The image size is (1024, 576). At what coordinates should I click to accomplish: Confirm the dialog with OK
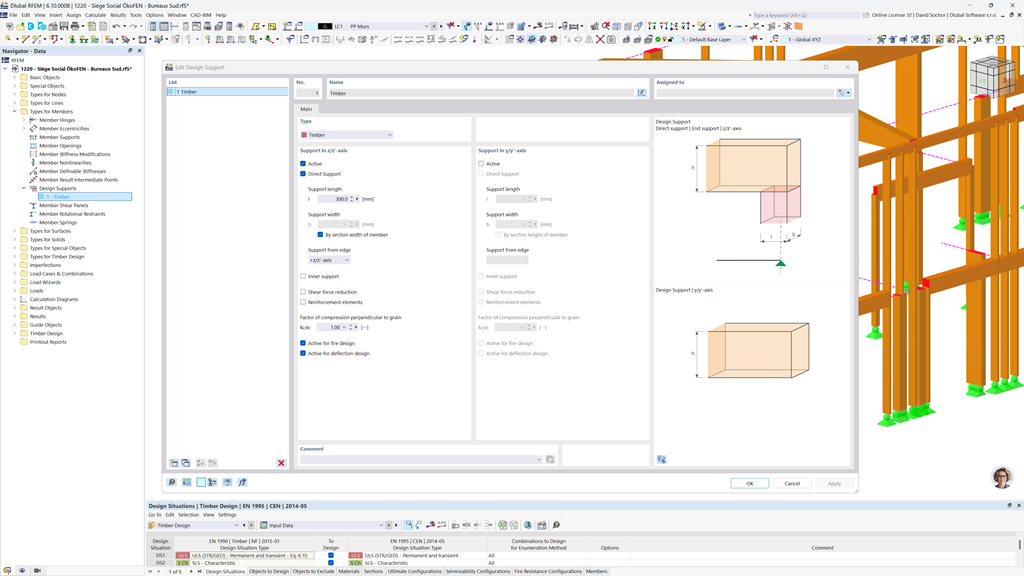(750, 483)
